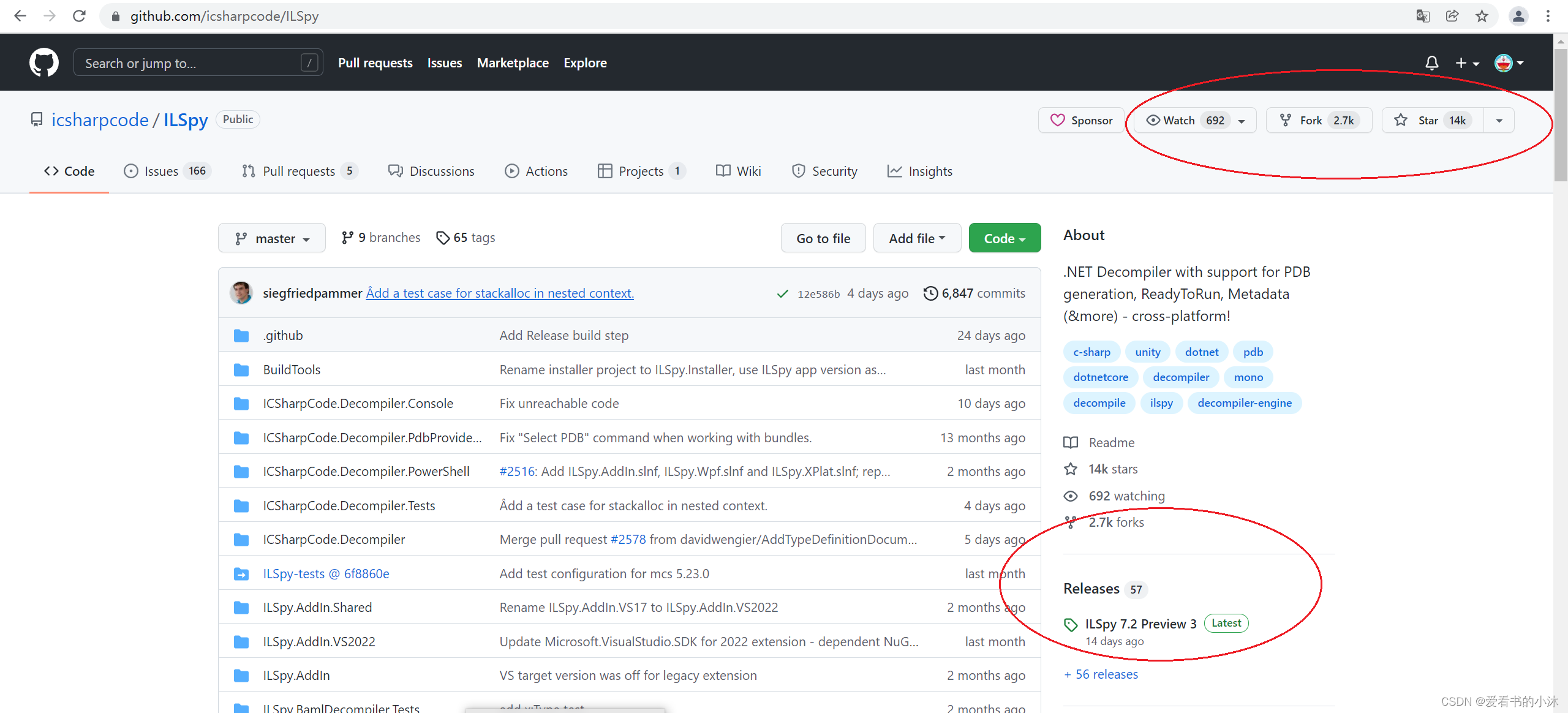Open siegfriedpammer author avatar
Viewport: 1568px width, 713px height.
[x=241, y=293]
